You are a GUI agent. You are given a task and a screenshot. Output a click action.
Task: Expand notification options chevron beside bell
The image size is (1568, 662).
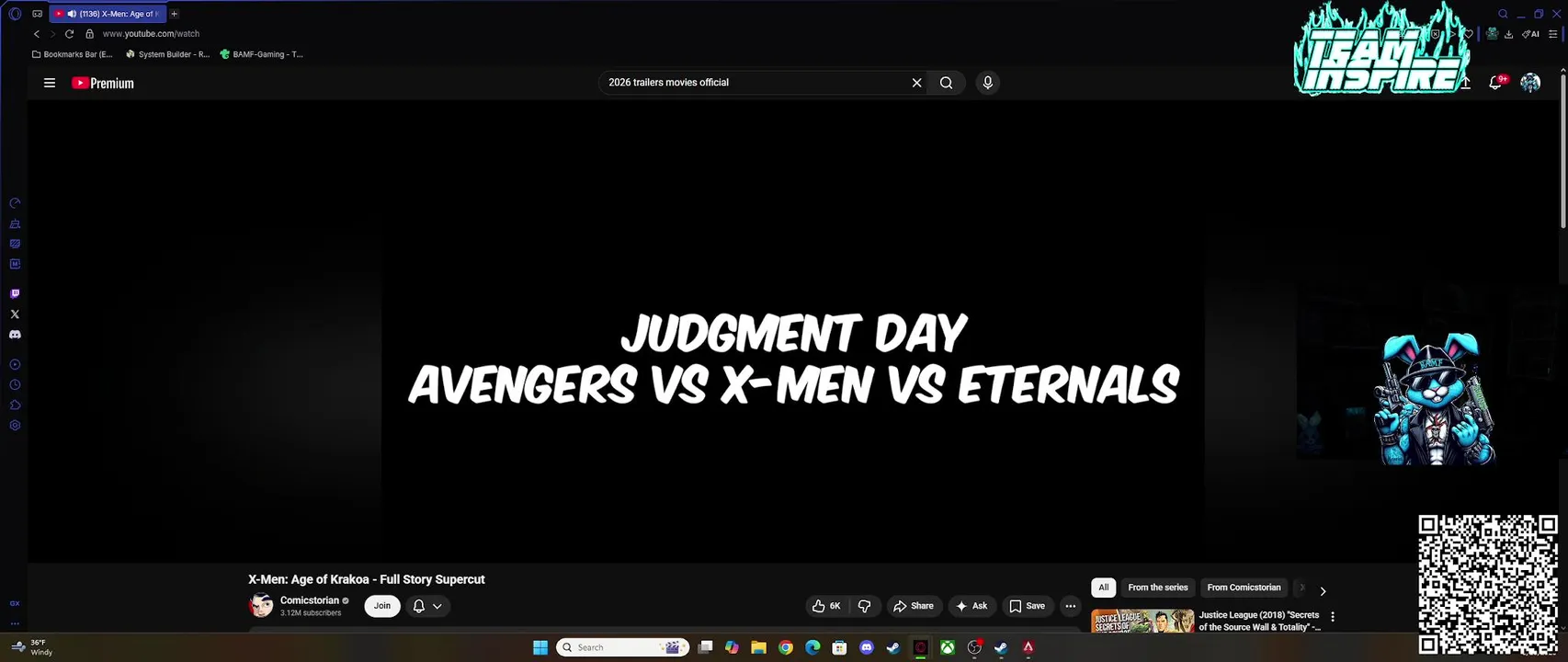click(x=437, y=606)
